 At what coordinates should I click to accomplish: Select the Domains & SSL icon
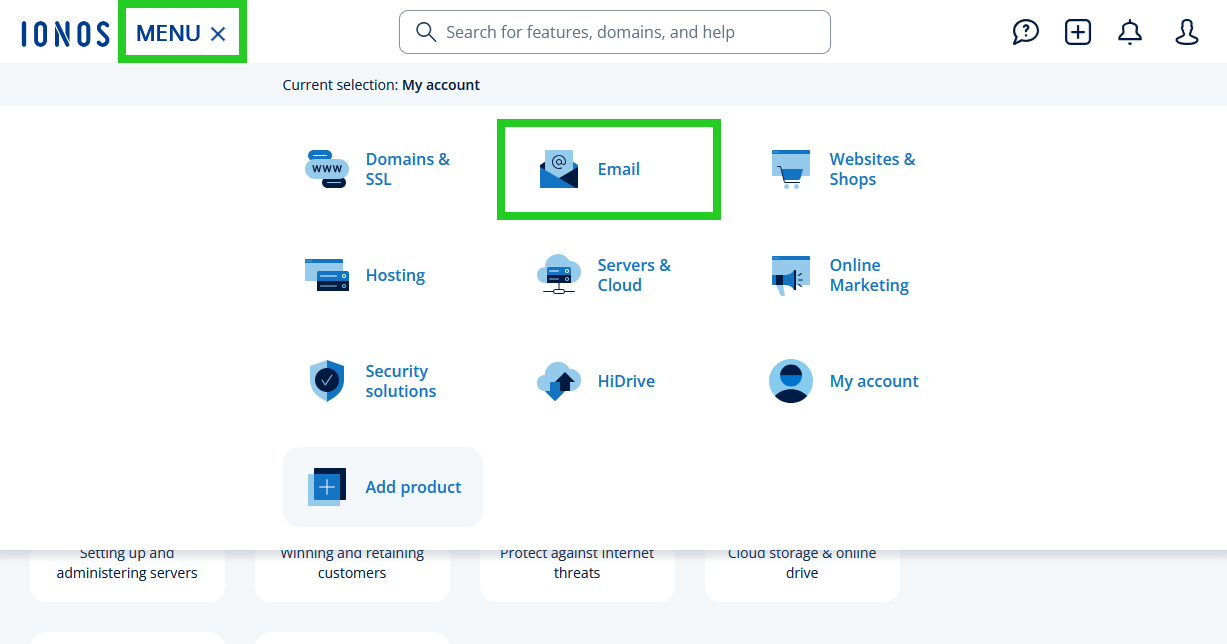click(326, 168)
